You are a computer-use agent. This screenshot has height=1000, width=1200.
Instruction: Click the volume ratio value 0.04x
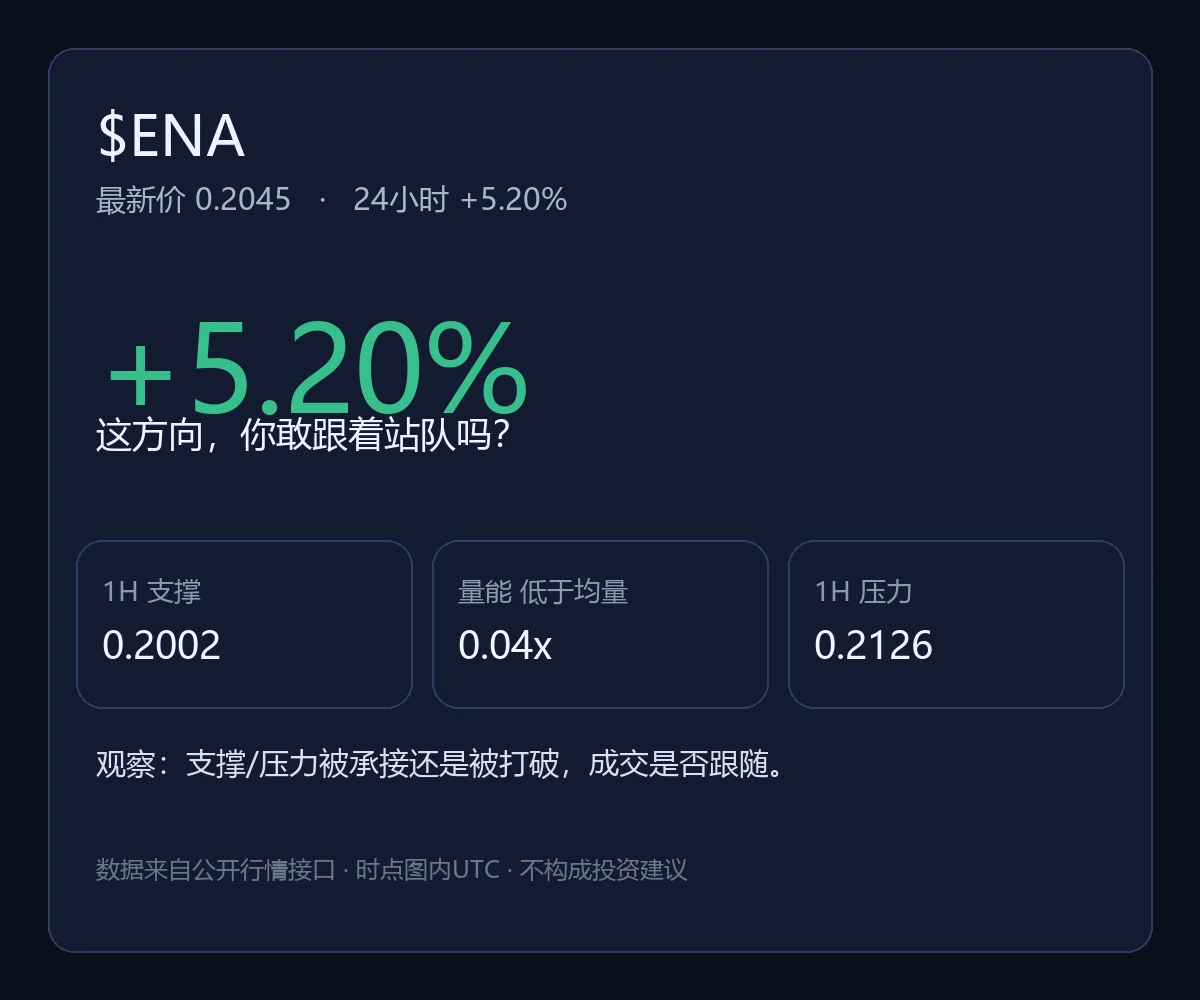coord(505,645)
